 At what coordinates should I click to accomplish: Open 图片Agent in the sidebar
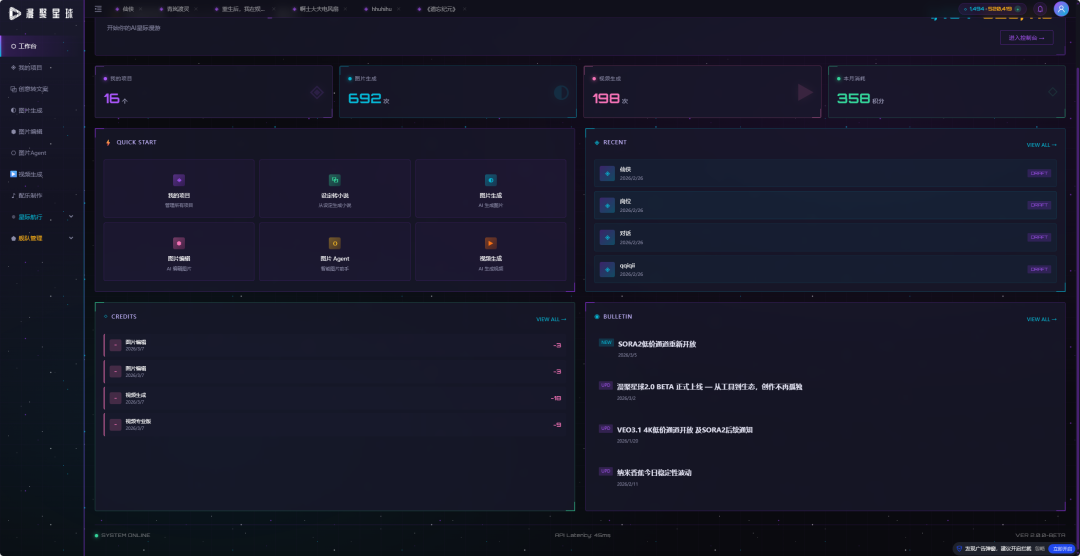click(x=42, y=153)
